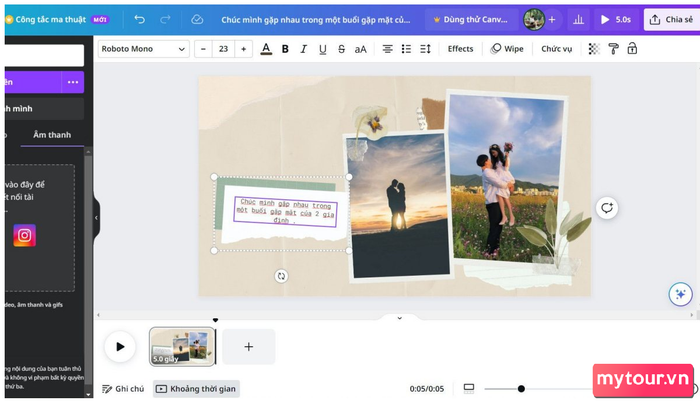Select top-left resize handle of text box
The image size is (700, 405).
point(214,177)
